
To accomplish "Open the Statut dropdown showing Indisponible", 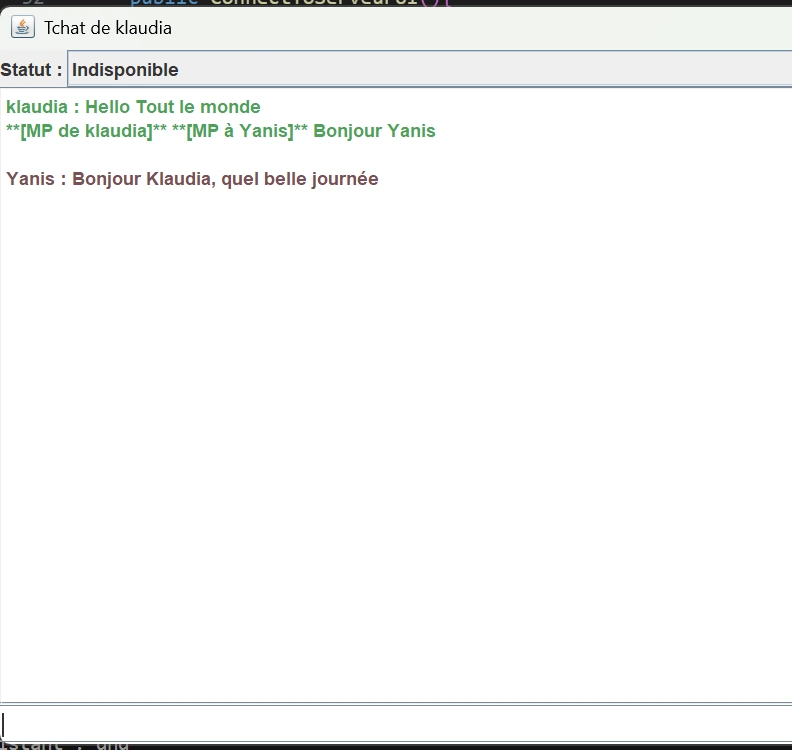I will 428,70.
